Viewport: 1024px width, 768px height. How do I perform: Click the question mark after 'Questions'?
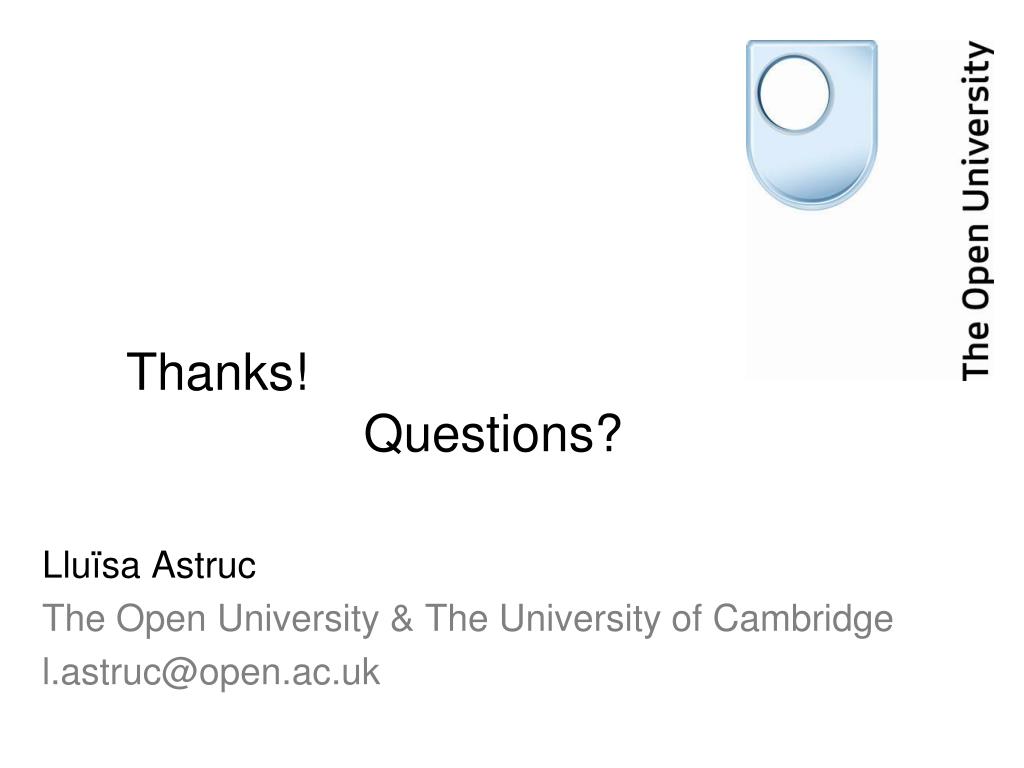[609, 432]
